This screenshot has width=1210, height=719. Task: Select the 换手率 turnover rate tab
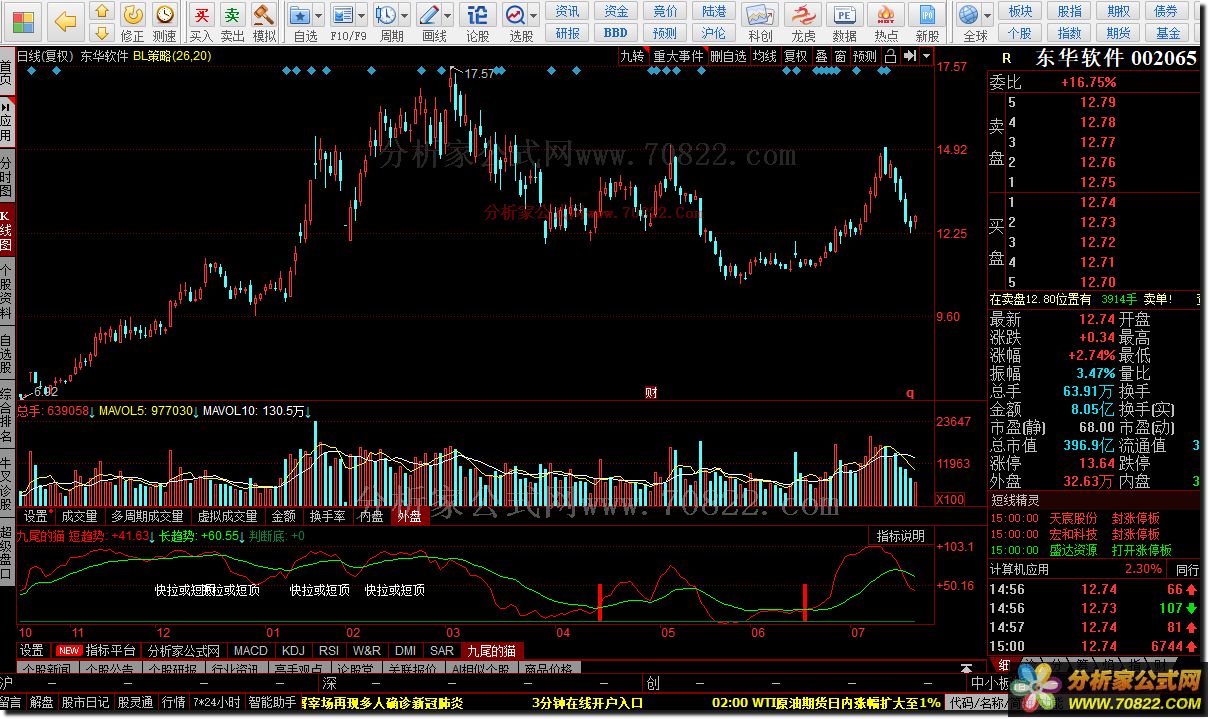(327, 516)
